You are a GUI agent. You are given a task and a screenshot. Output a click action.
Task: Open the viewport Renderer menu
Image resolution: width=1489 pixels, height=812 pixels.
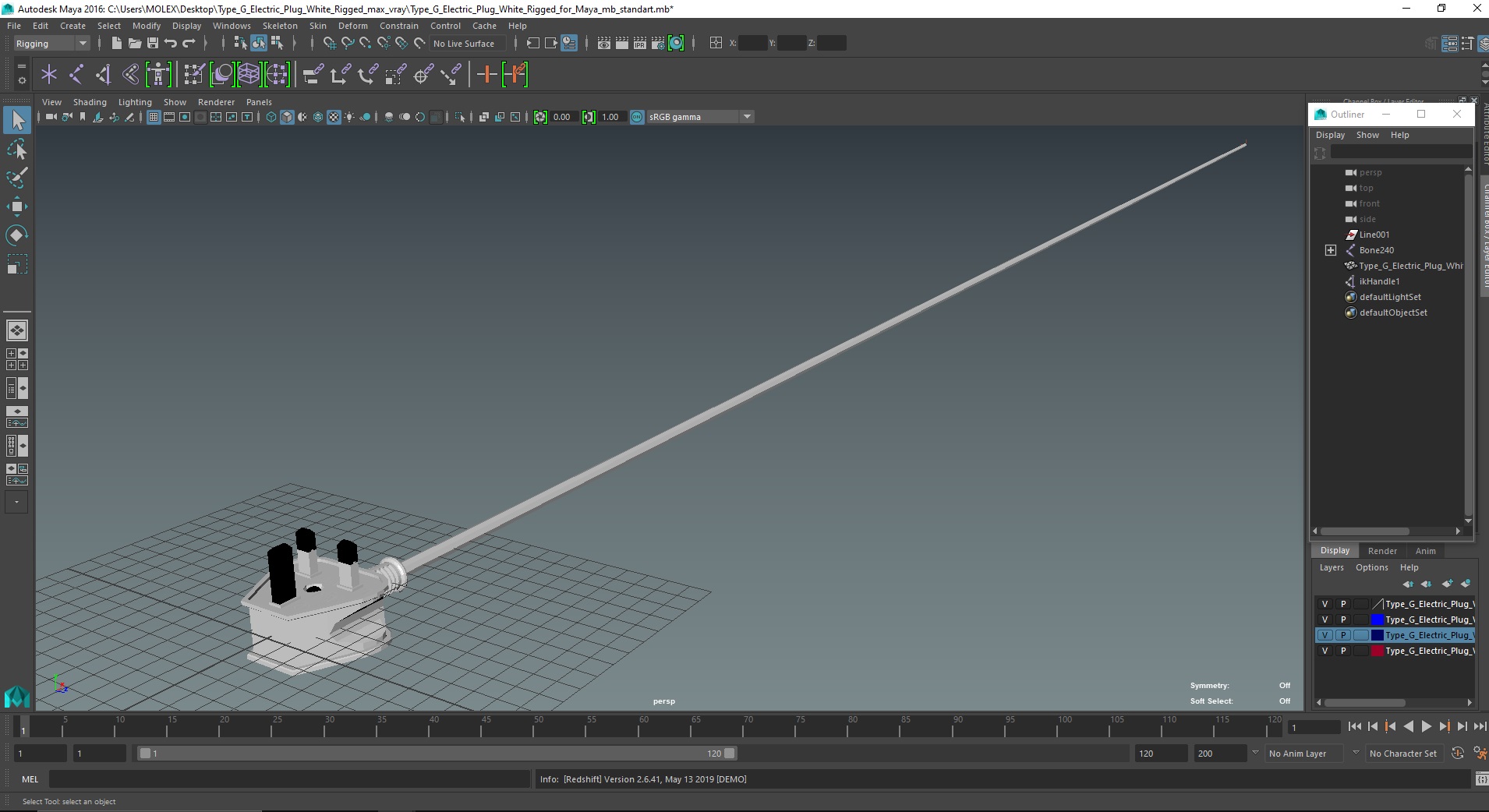click(216, 102)
